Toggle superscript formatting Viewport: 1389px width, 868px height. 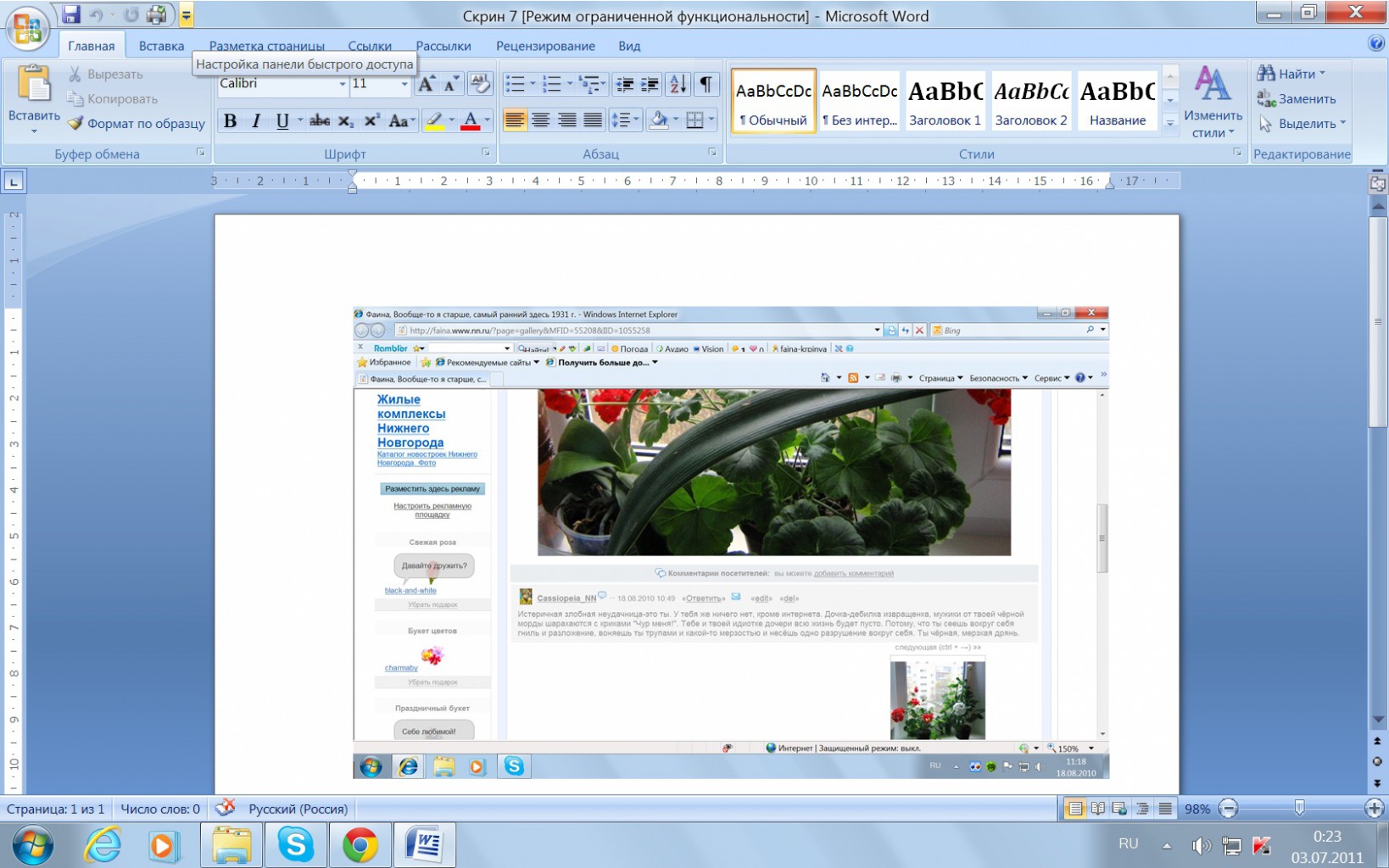click(x=371, y=121)
